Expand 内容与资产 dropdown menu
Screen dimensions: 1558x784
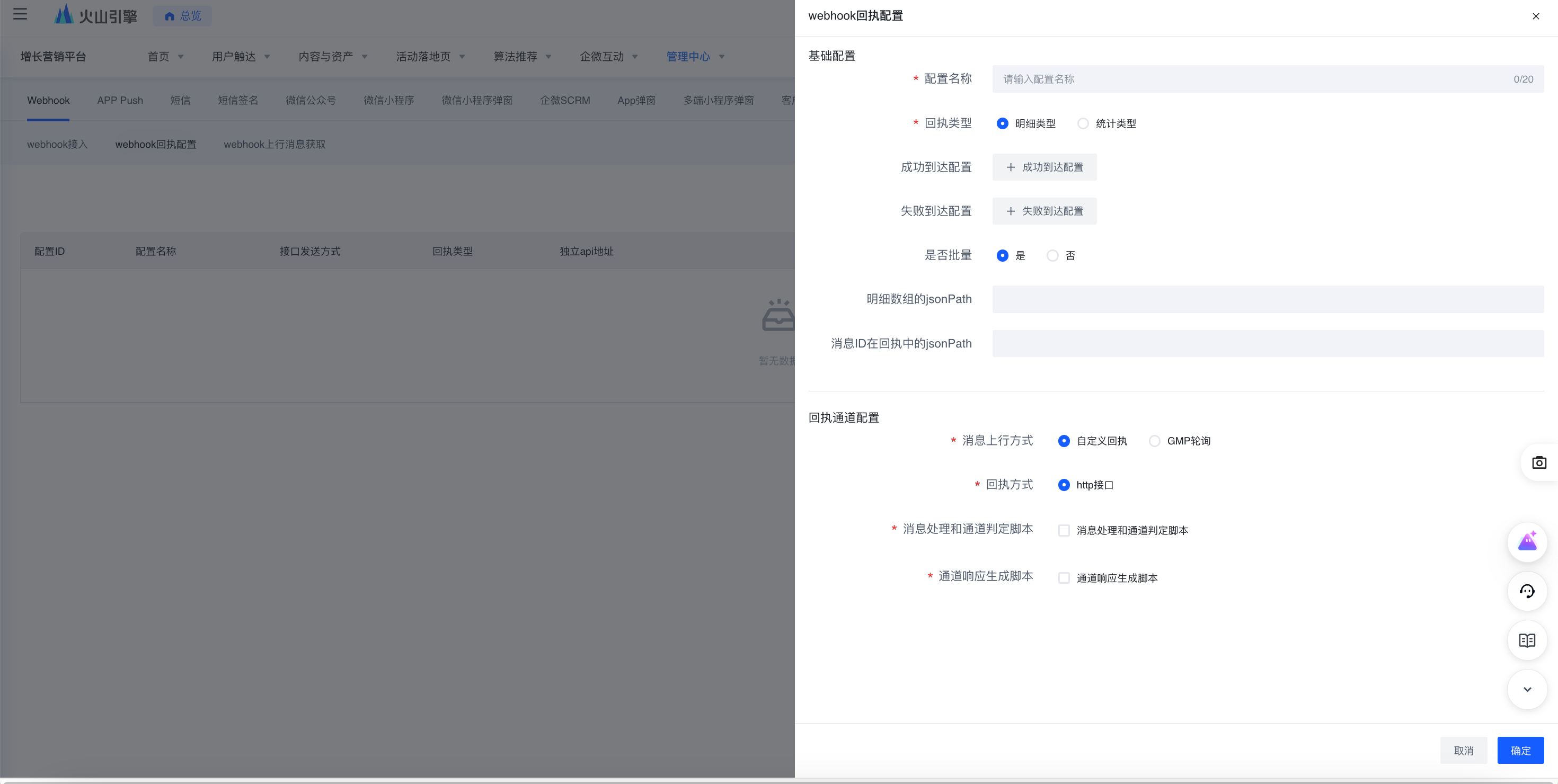(x=333, y=56)
